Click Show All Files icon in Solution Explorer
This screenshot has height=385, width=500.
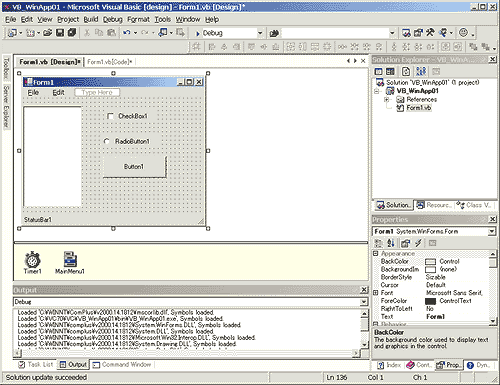point(421,71)
